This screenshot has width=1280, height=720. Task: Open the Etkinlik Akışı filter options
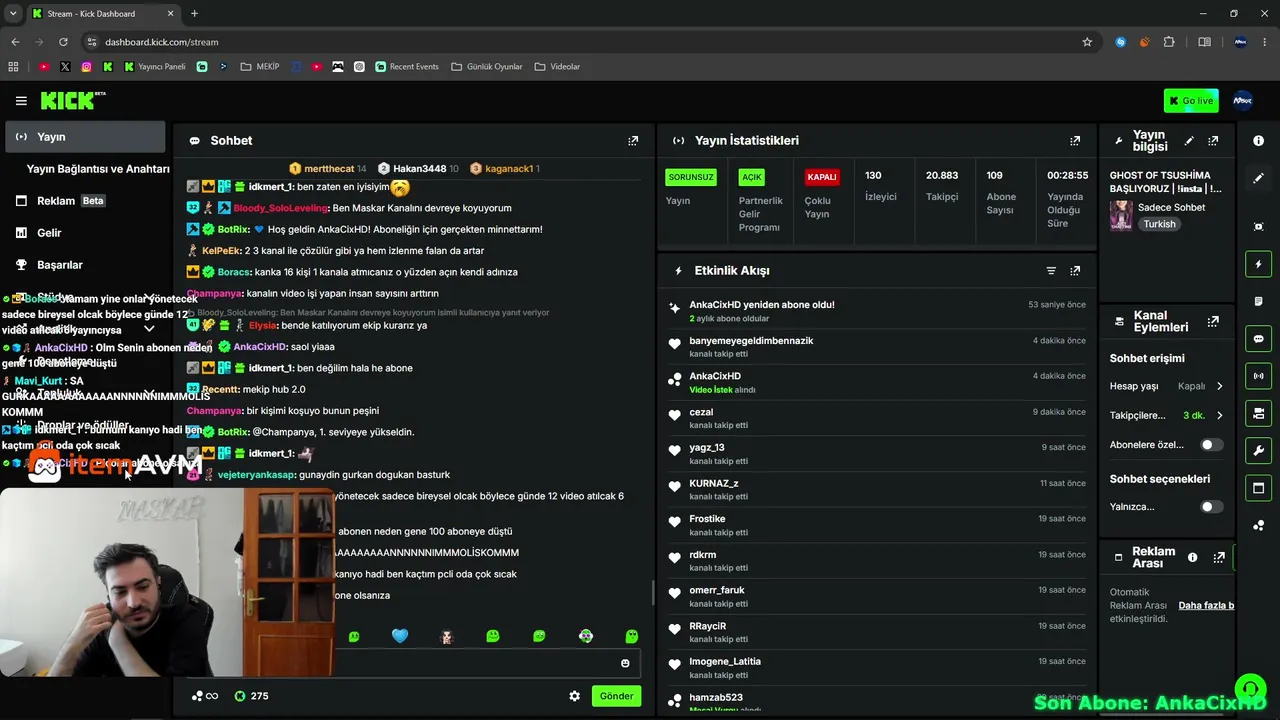(1051, 271)
